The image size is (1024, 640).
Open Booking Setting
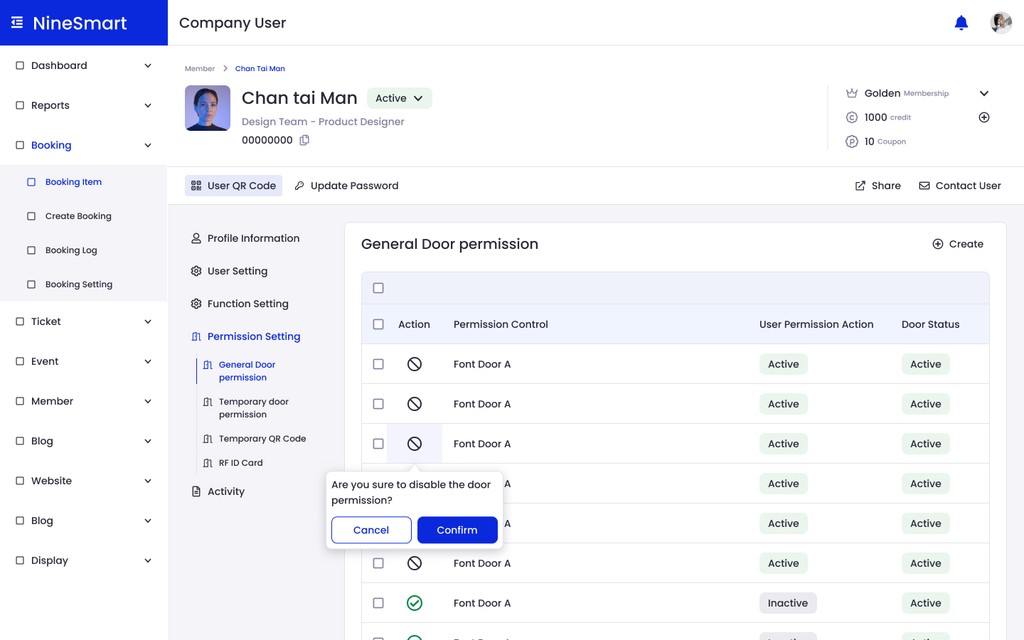[78, 284]
